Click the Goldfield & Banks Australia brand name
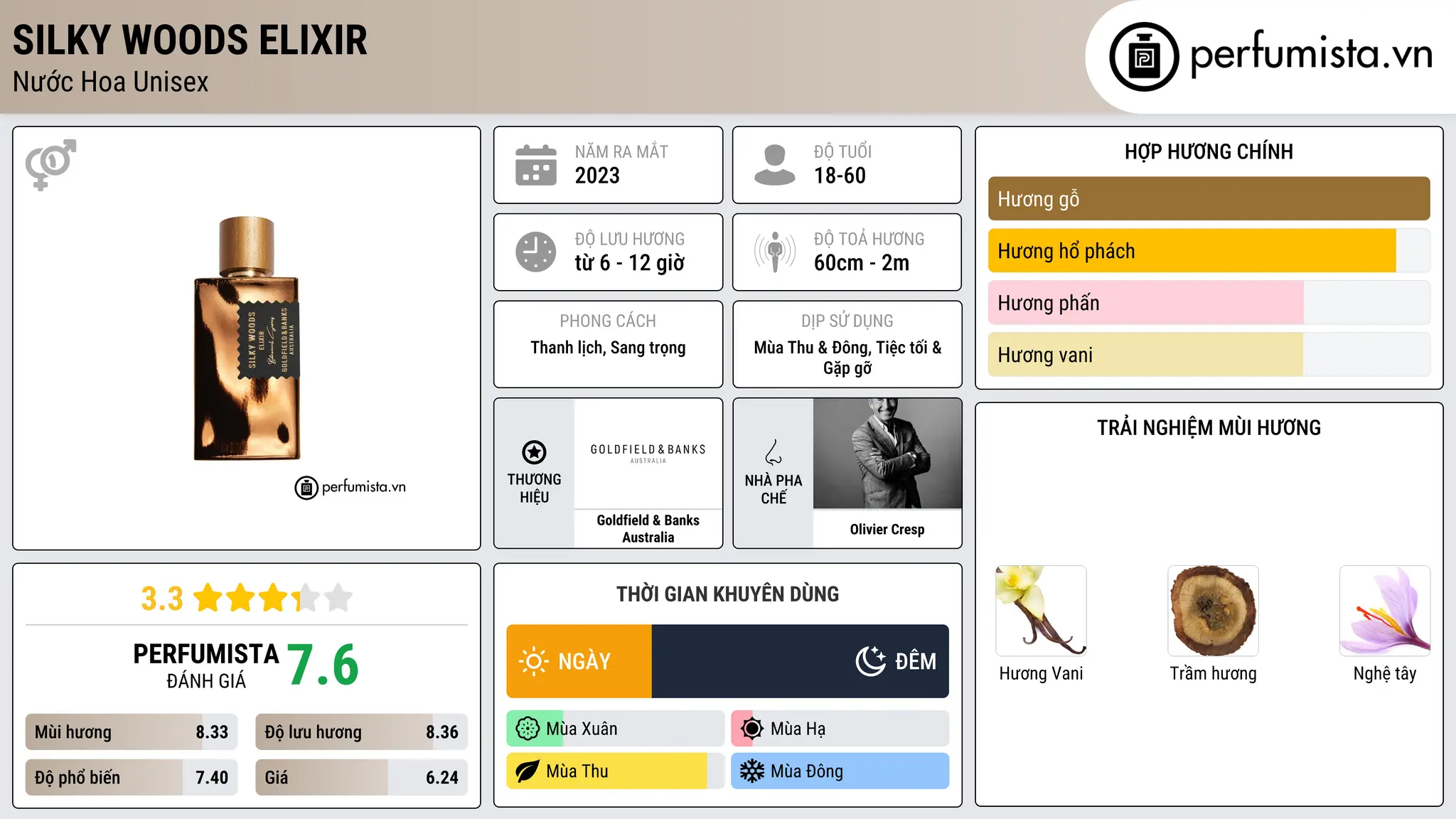The width and height of the screenshot is (1456, 819). [648, 529]
